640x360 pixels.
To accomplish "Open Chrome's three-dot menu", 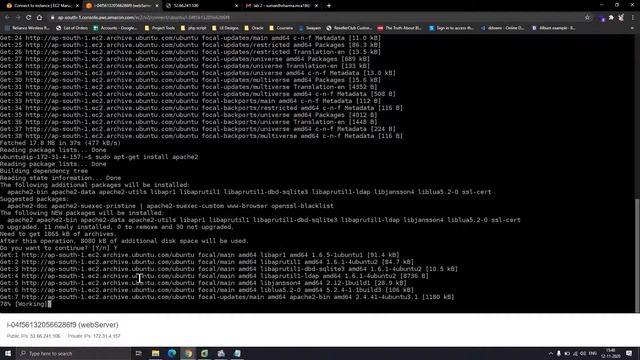I will coord(633,18).
